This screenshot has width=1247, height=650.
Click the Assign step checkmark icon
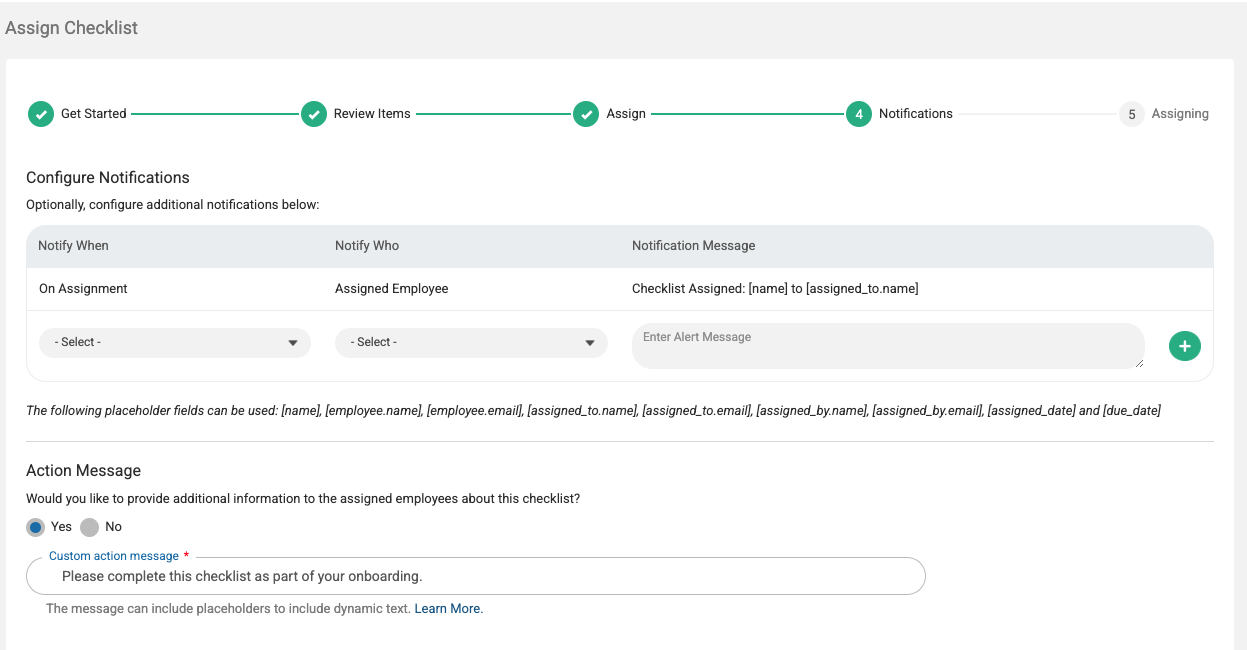click(586, 114)
